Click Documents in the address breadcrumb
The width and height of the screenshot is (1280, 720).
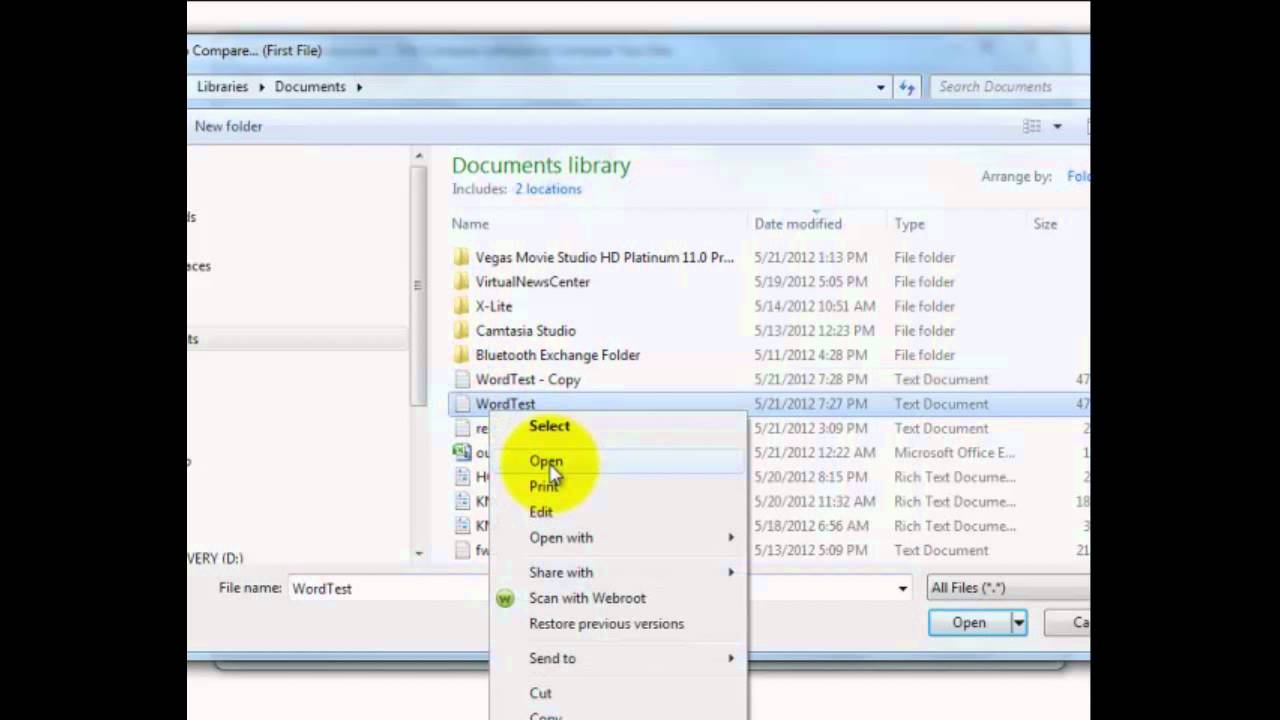(310, 87)
